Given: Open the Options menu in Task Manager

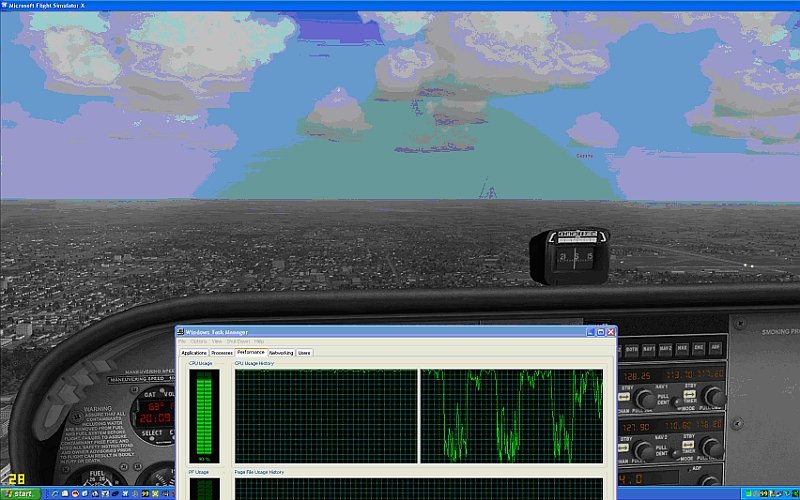Looking at the screenshot, I should click(198, 341).
